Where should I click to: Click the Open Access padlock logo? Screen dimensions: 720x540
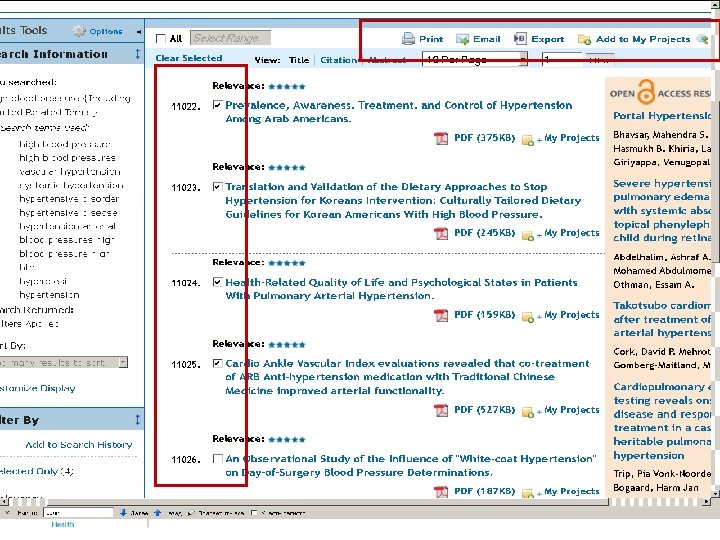pos(646,92)
